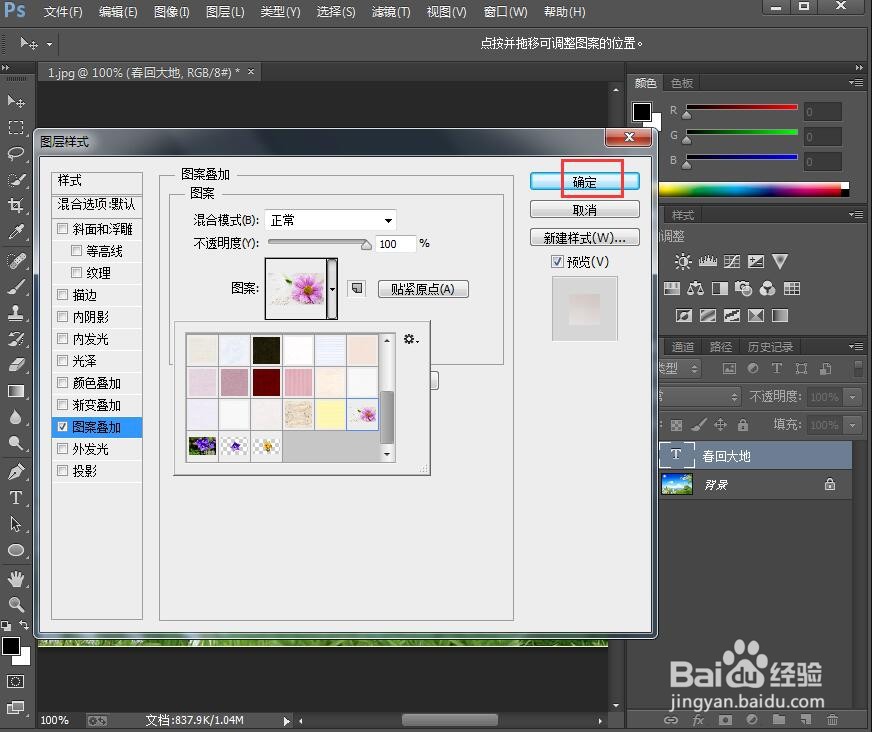This screenshot has width=872, height=732.
Task: Toggle Quick Mask mode icon
Action: (x=15, y=681)
